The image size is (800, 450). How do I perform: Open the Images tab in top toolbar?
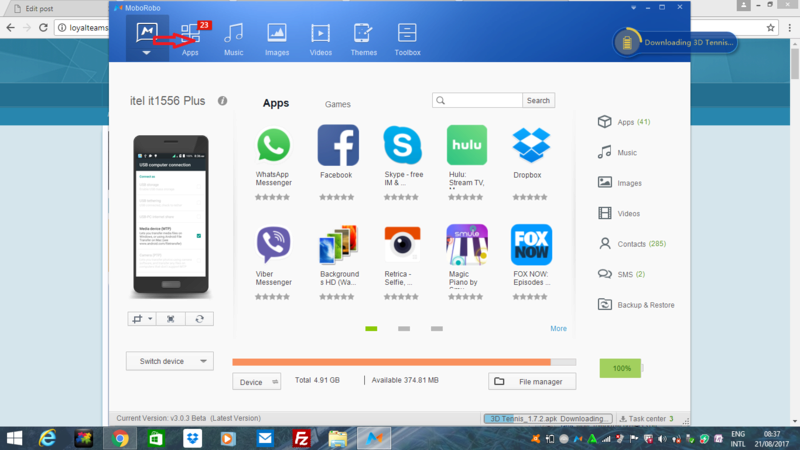(x=277, y=39)
